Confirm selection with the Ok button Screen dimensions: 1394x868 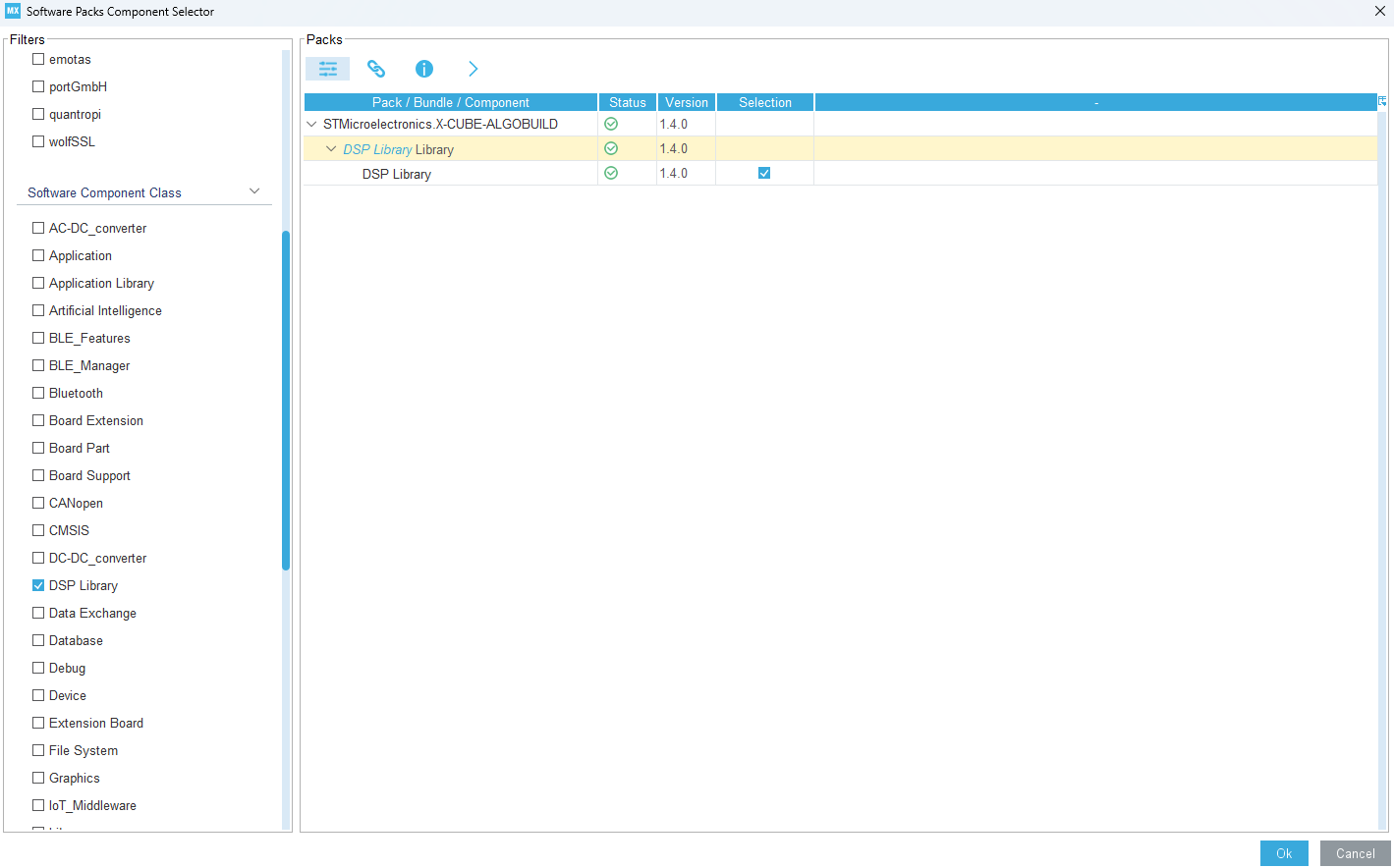(1284, 853)
